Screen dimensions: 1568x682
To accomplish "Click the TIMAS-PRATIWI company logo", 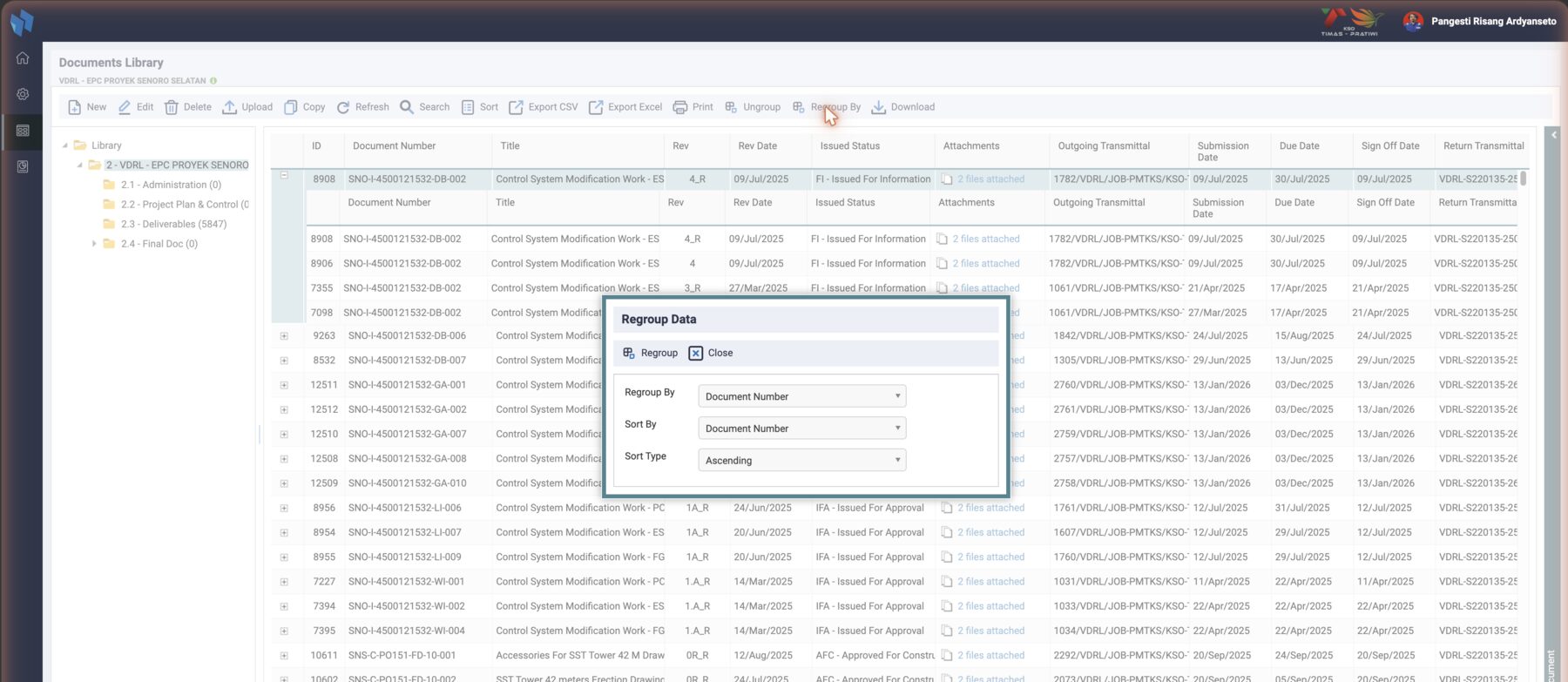I will pos(1351,22).
